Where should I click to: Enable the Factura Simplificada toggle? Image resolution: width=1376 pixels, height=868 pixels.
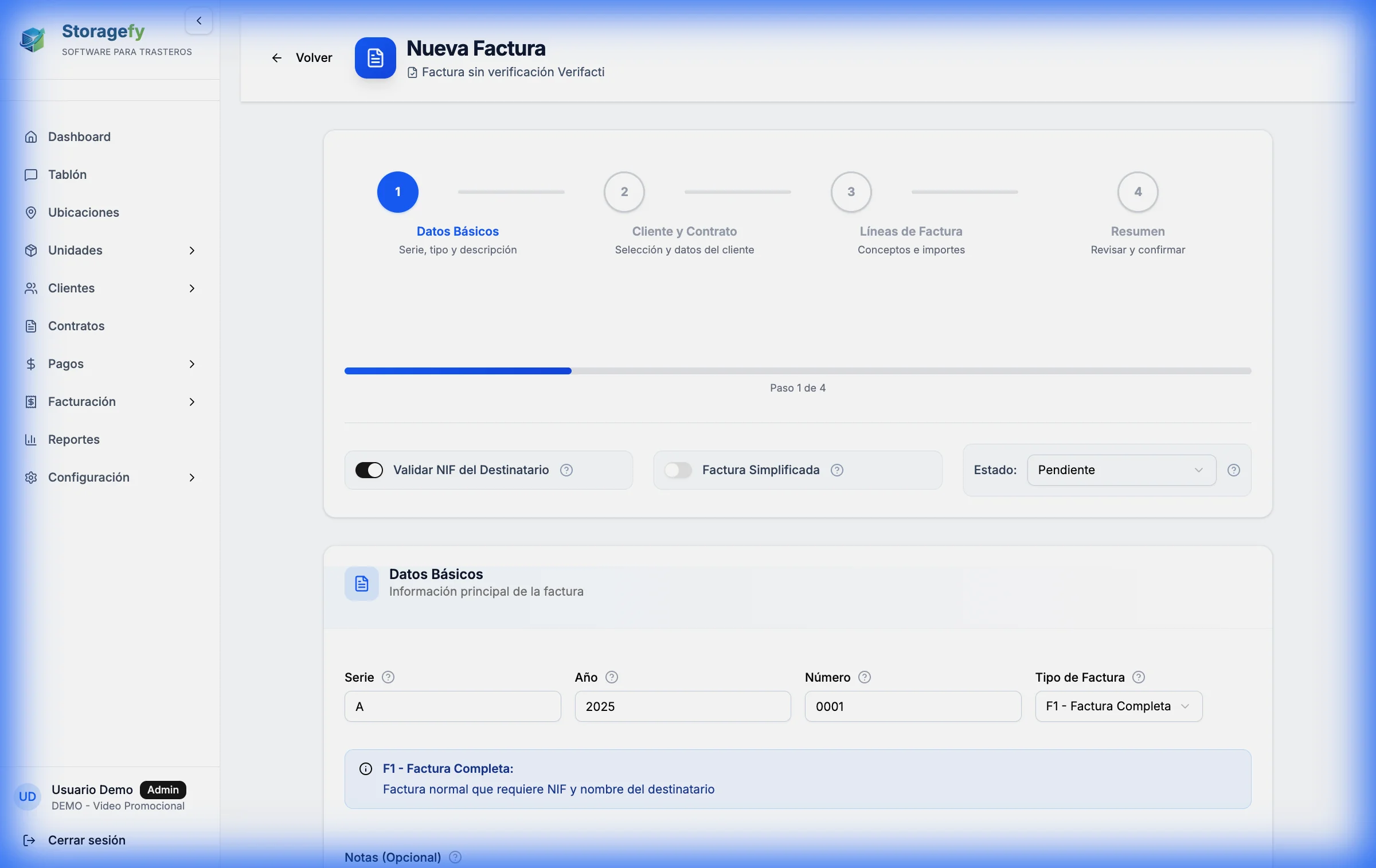pyautogui.click(x=678, y=470)
